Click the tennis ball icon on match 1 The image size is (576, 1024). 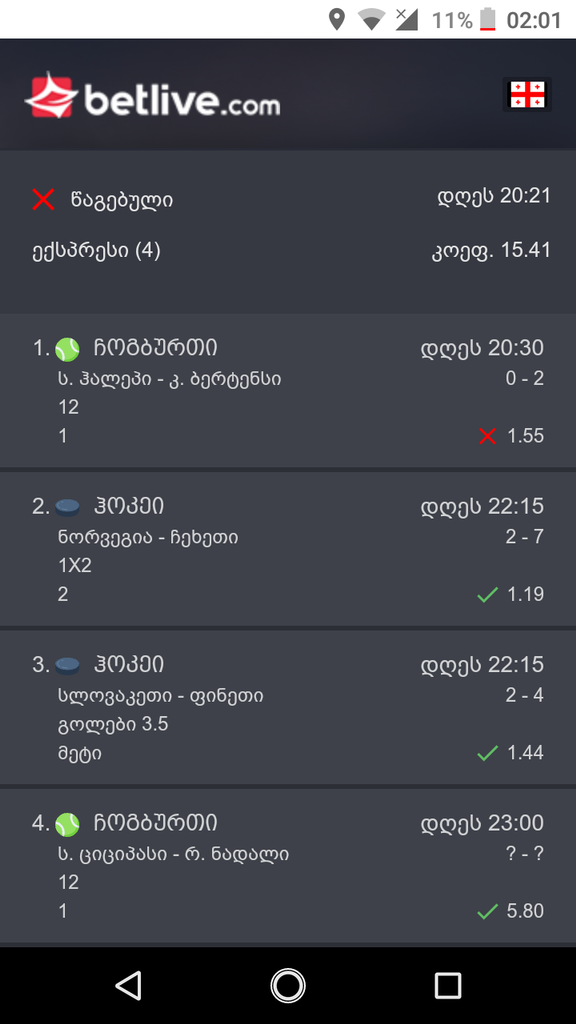(x=66, y=348)
